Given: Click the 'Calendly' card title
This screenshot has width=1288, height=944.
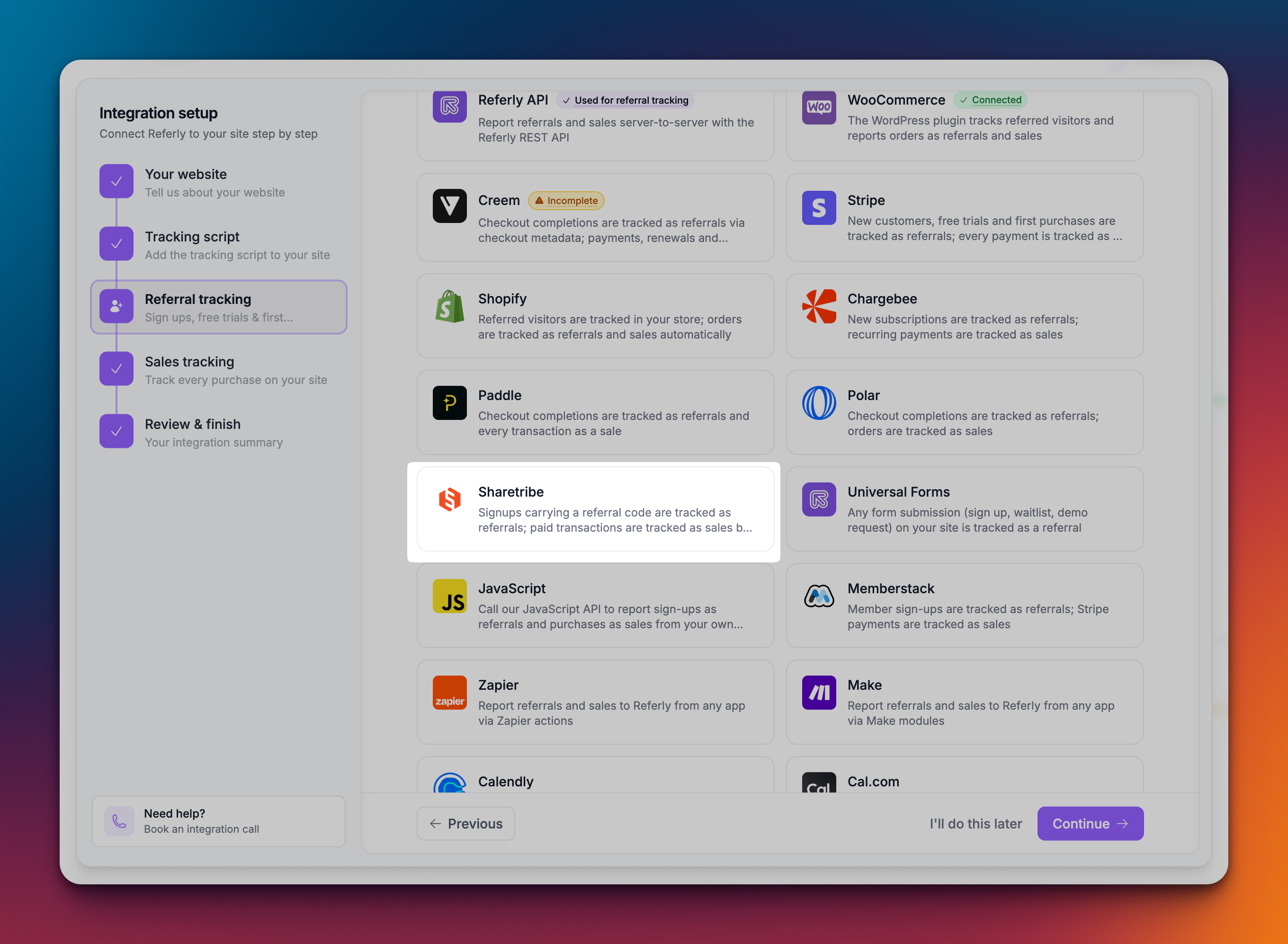Looking at the screenshot, I should click(x=505, y=782).
